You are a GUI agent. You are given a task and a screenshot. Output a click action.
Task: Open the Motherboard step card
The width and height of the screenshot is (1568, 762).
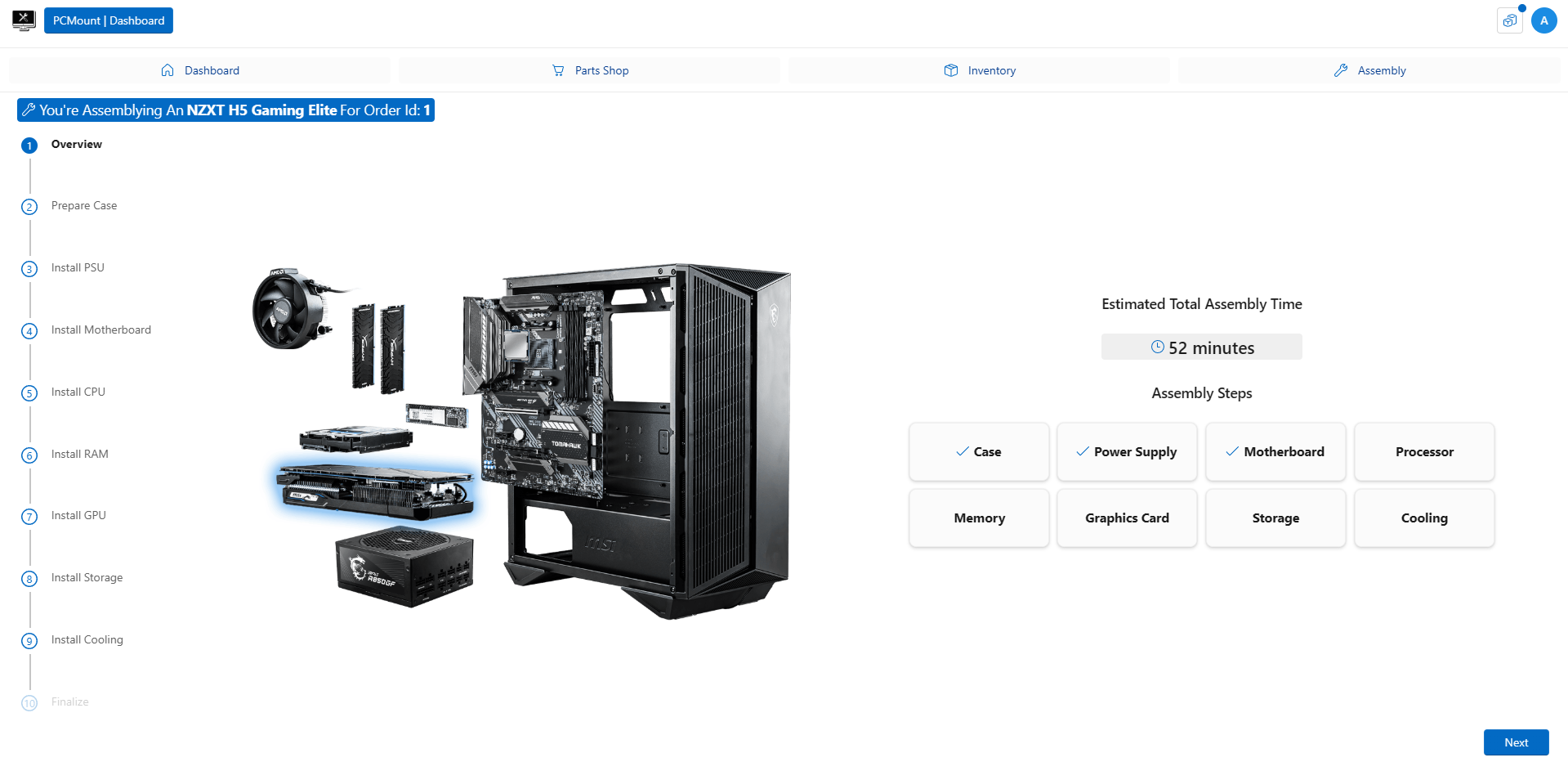pos(1275,451)
